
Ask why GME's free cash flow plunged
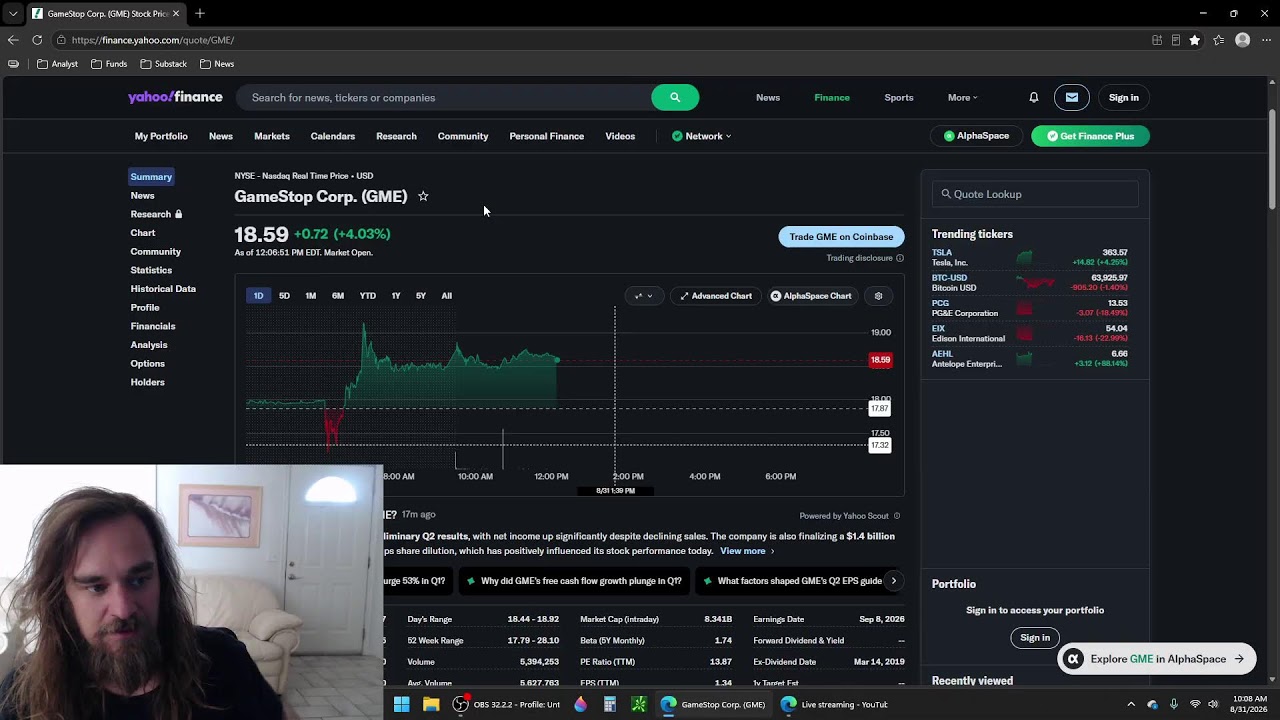pos(575,581)
